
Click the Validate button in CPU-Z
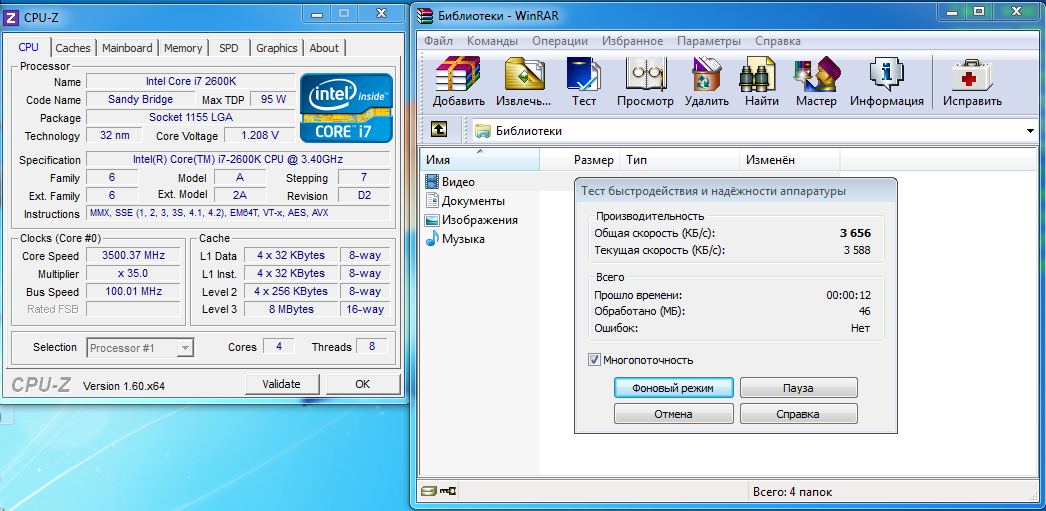[282, 384]
